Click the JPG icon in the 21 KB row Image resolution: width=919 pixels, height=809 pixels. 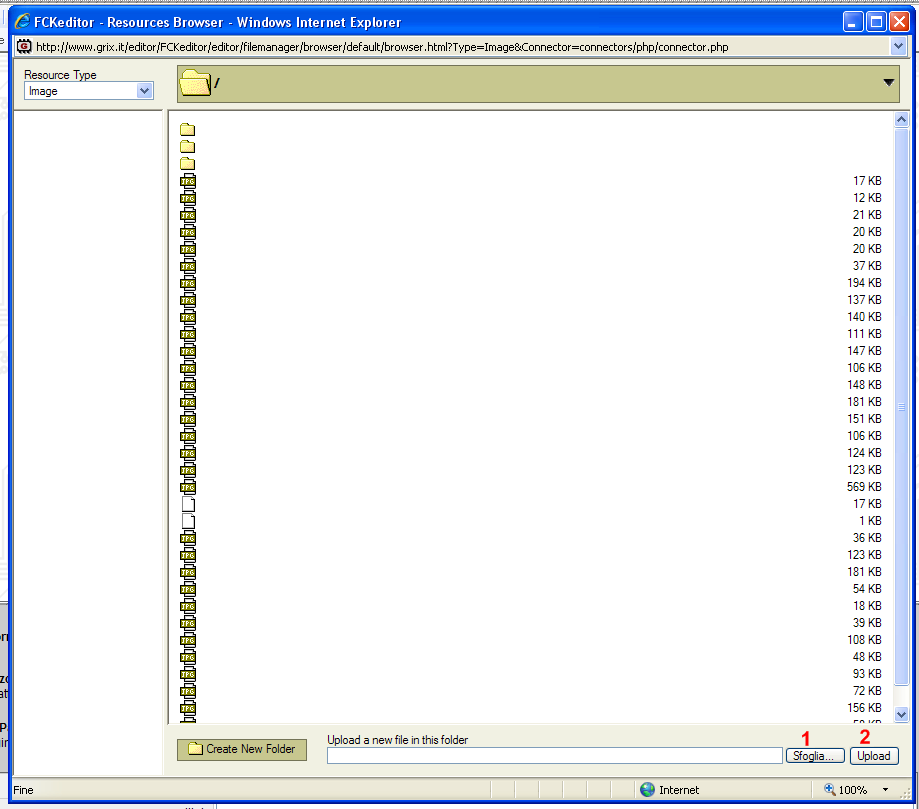coord(188,215)
